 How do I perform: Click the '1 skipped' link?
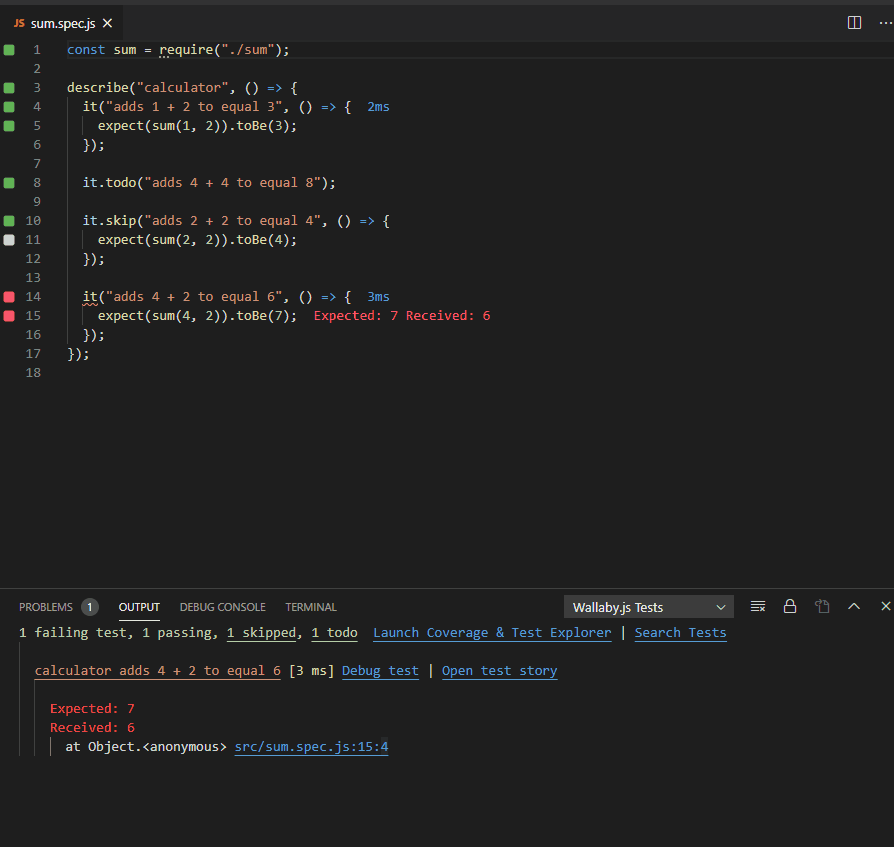[261, 633]
